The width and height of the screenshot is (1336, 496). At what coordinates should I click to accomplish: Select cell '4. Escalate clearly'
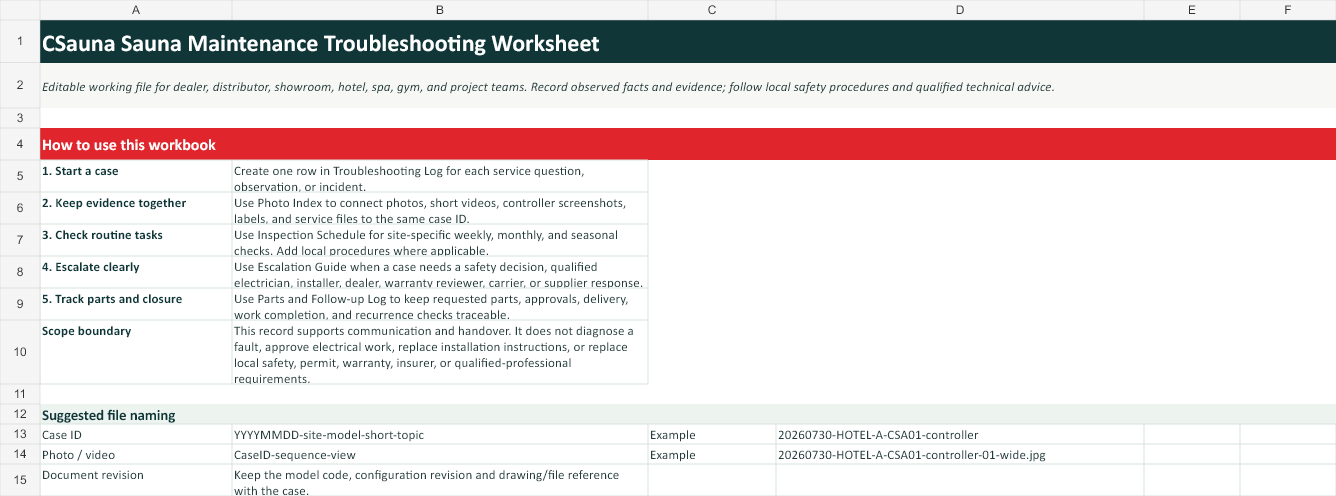point(136,272)
